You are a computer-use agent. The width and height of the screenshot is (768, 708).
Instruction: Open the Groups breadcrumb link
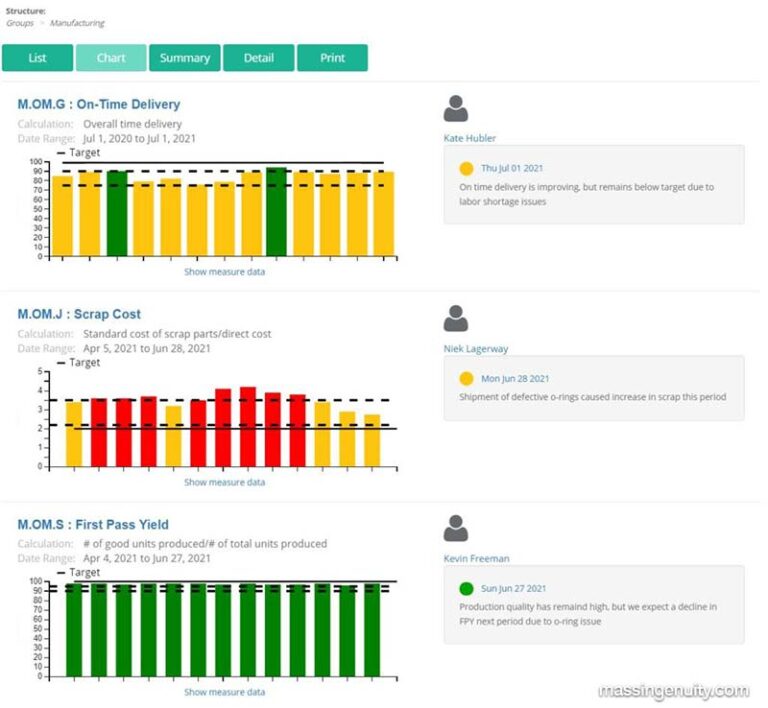coord(20,23)
